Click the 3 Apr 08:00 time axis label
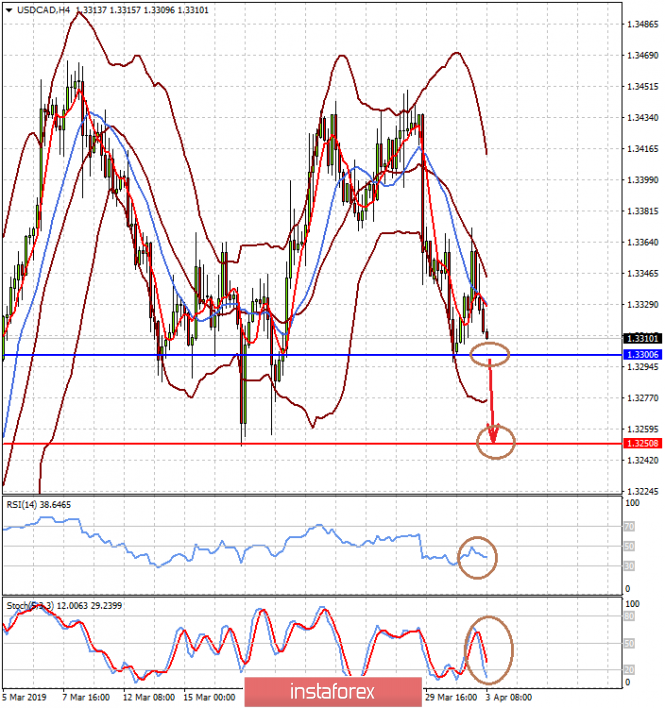This screenshot has width=665, height=708. [510, 695]
